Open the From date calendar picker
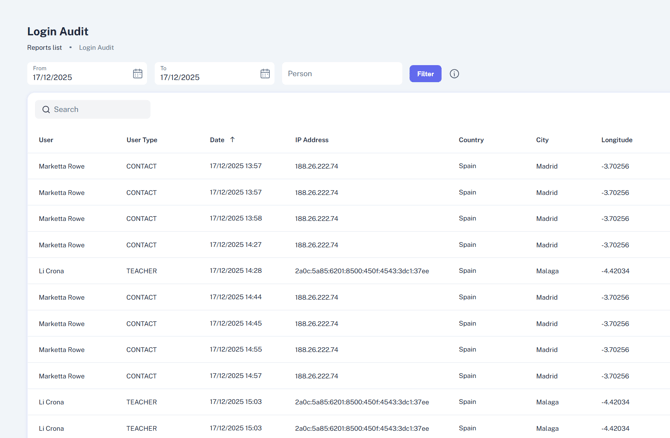 (138, 74)
